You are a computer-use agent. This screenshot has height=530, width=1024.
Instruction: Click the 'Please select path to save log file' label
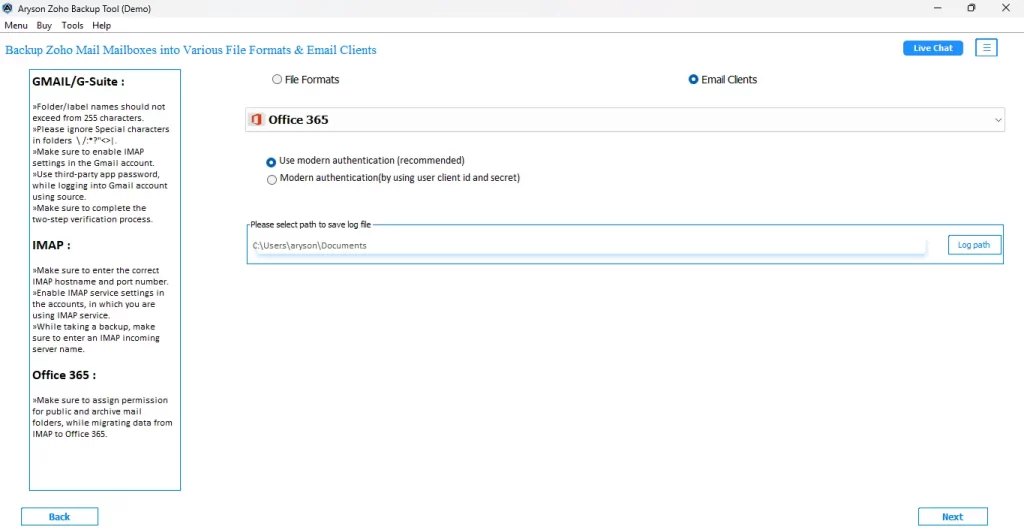coord(310,225)
